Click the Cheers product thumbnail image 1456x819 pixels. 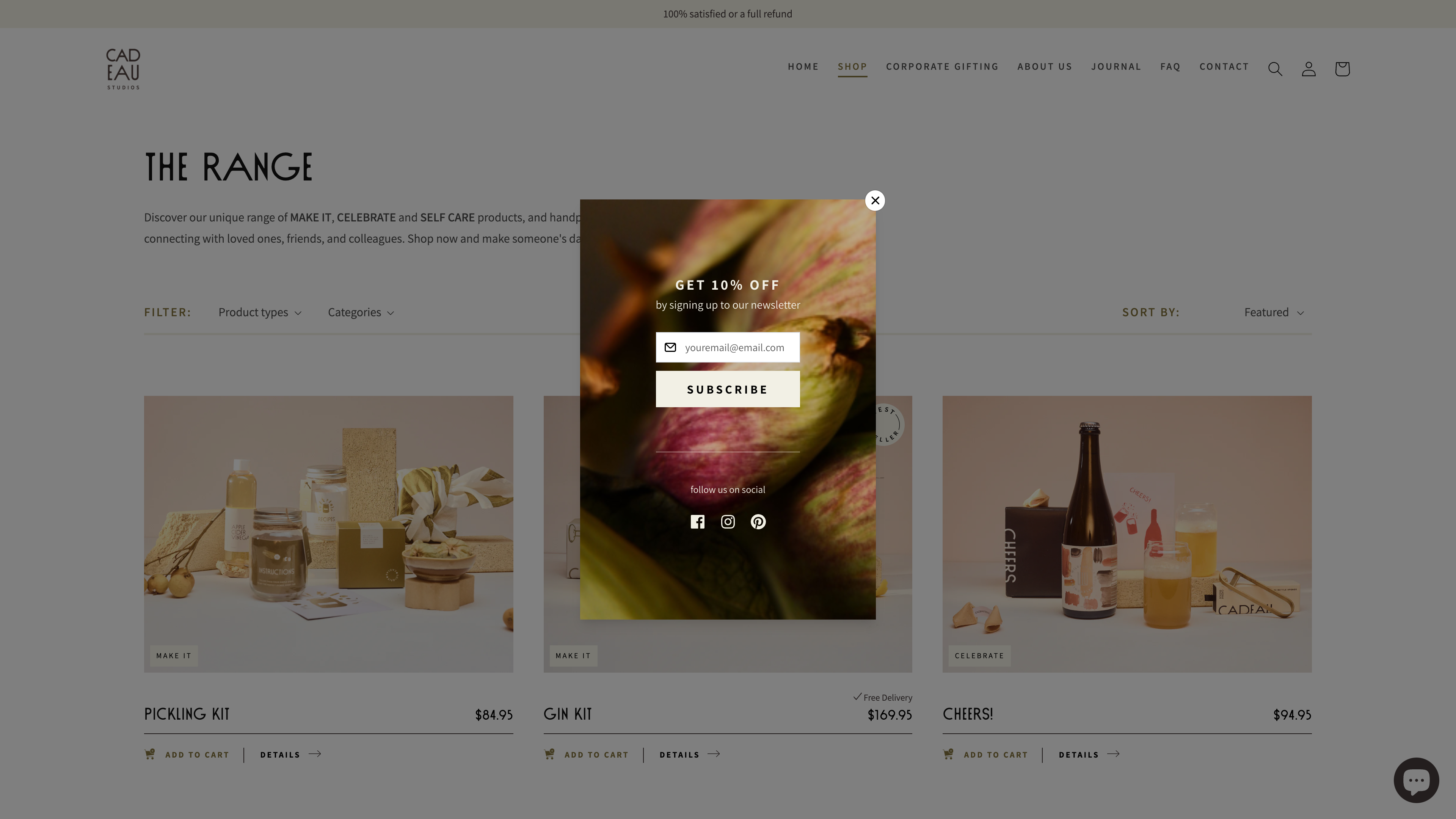[x=1127, y=534]
